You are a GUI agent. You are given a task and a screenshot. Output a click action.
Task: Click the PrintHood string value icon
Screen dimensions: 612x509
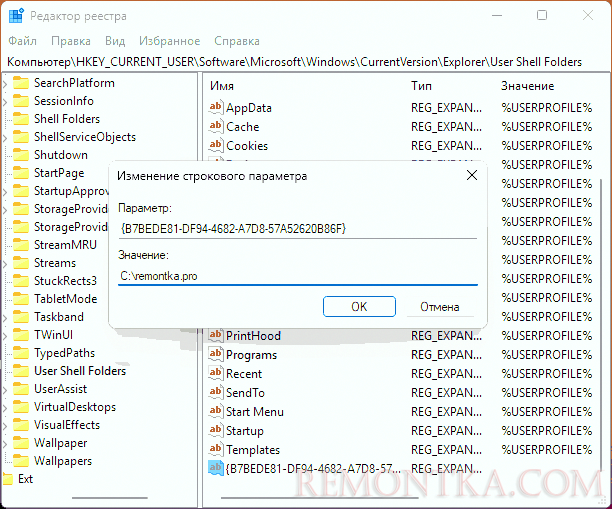click(215, 335)
